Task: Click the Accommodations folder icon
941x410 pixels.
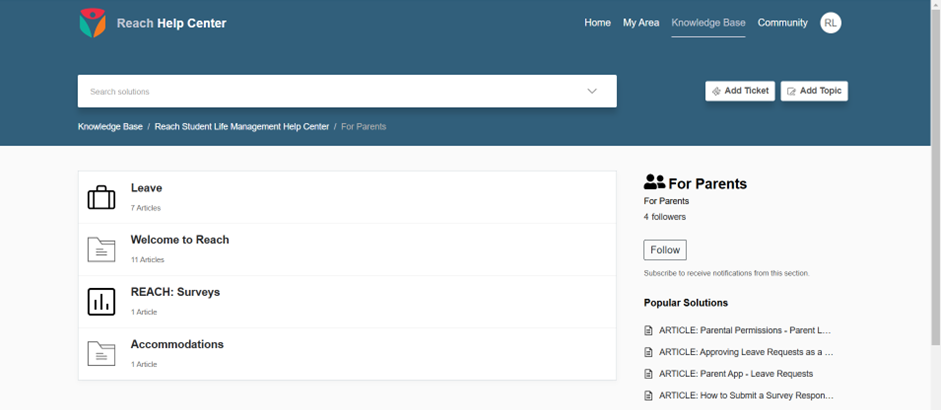Action: 101,354
